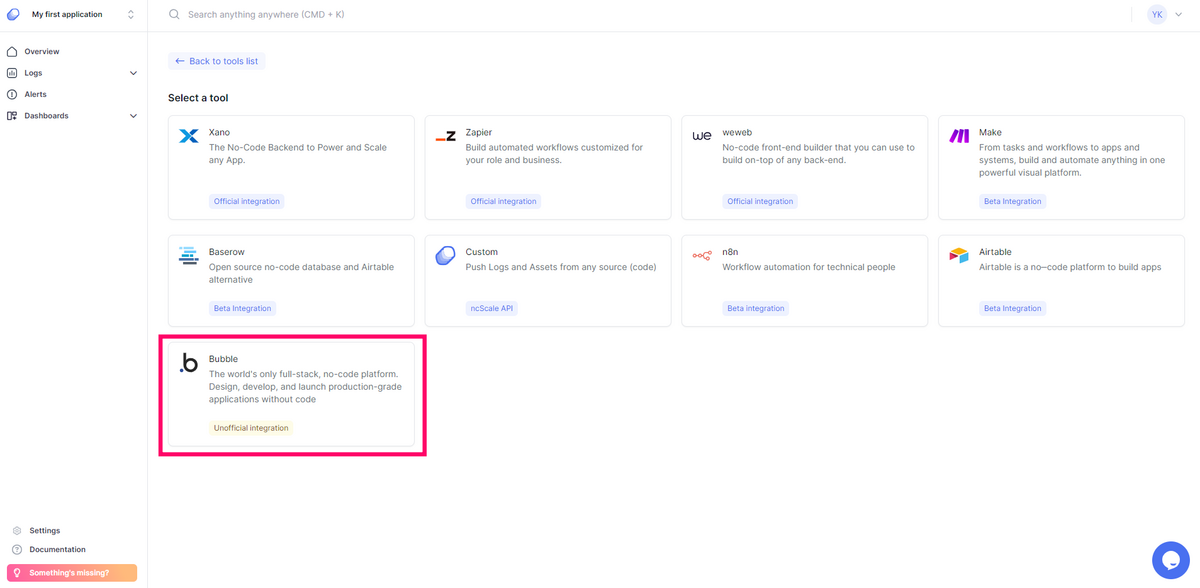Image resolution: width=1200 pixels, height=588 pixels.
Task: Click the Logs sidebar icon
Action: pos(12,73)
